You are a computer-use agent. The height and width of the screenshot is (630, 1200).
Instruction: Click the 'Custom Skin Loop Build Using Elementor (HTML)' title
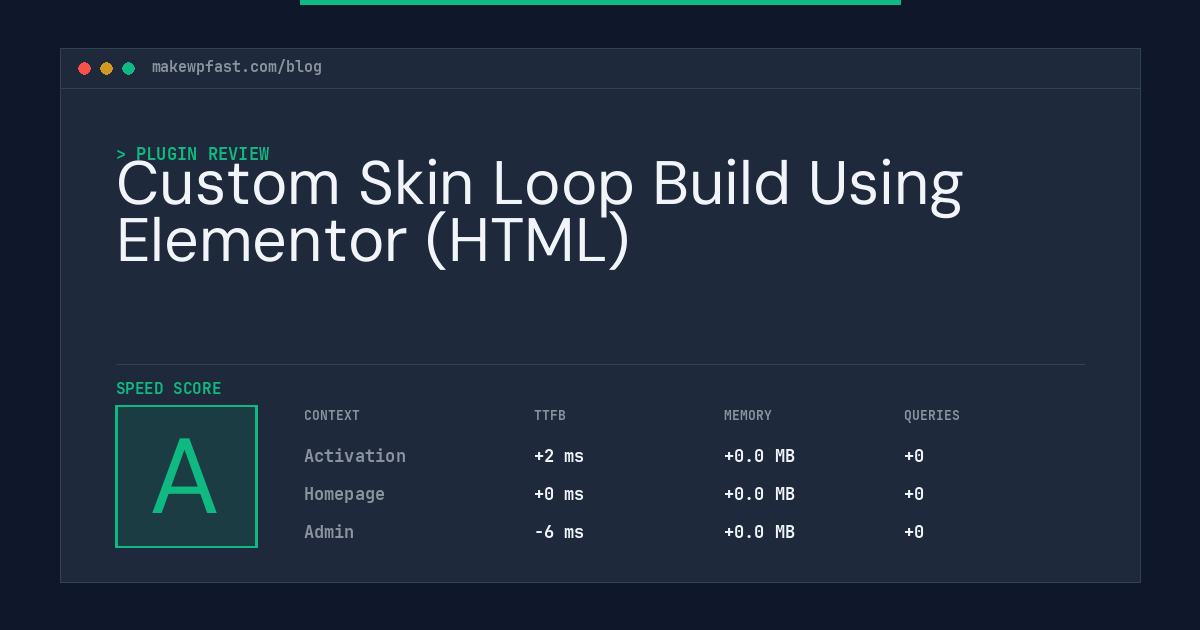point(539,212)
